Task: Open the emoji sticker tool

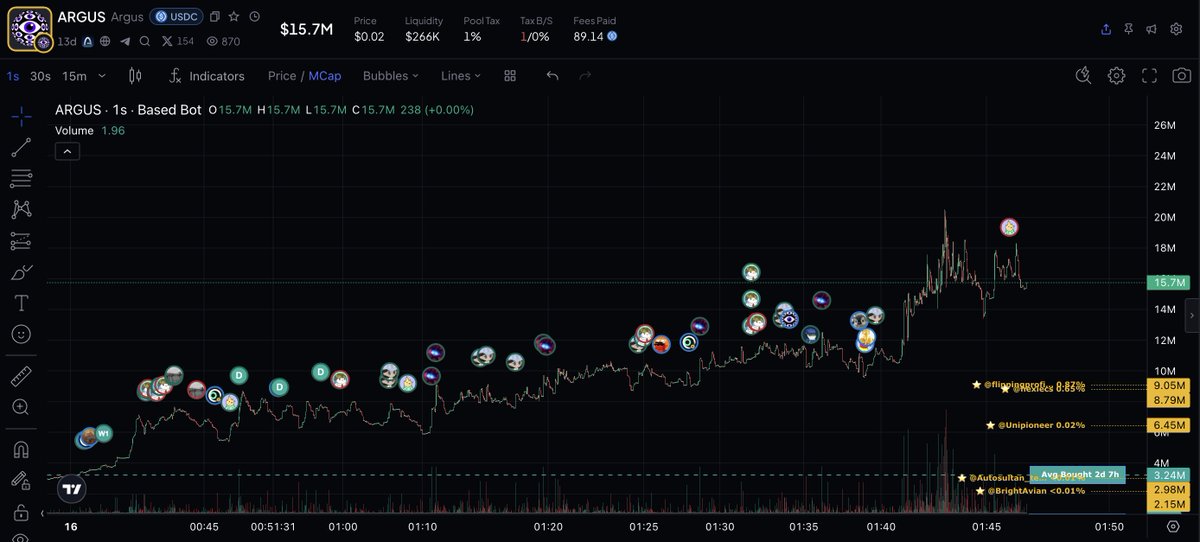Action: click(21, 334)
